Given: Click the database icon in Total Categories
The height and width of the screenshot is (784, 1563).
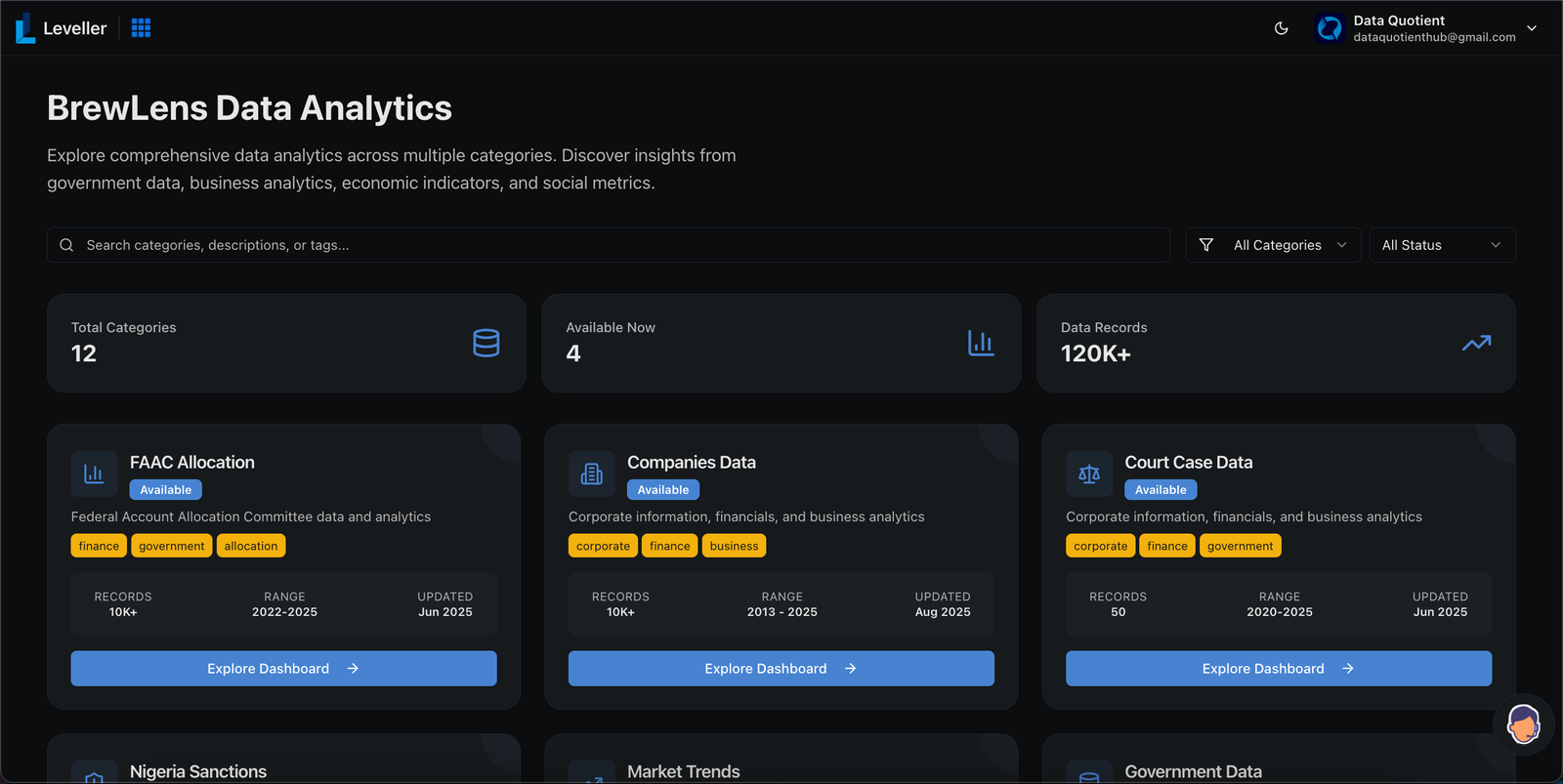Looking at the screenshot, I should click(486, 343).
